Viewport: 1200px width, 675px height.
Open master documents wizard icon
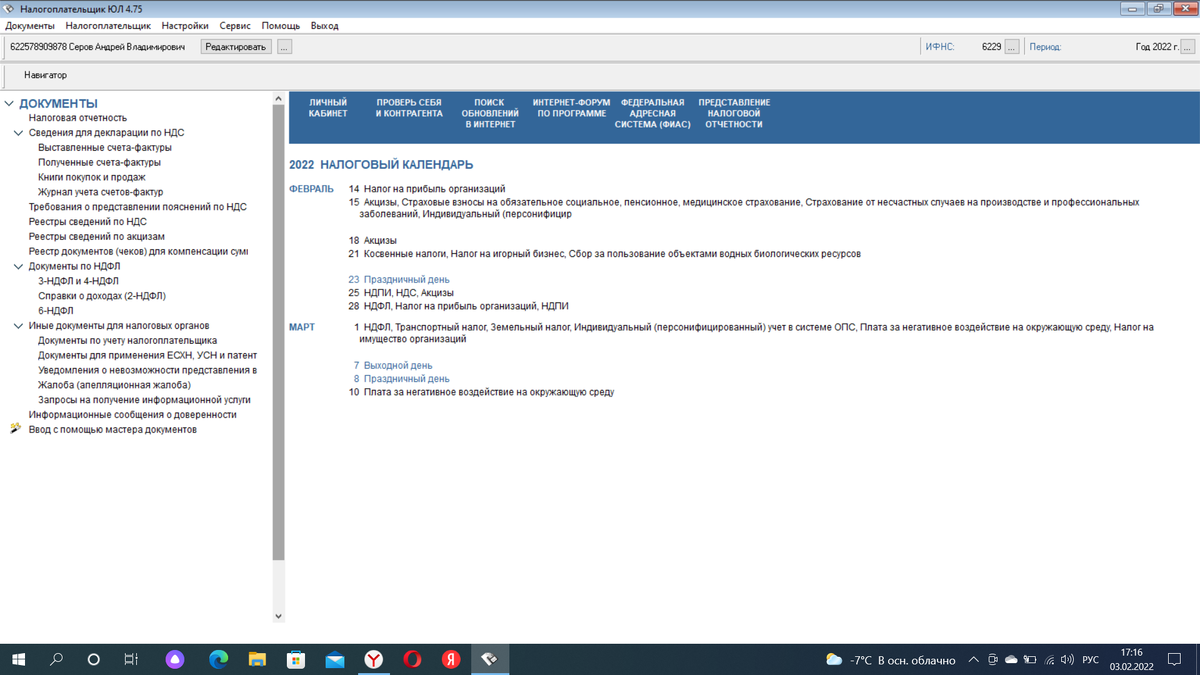[x=15, y=429]
